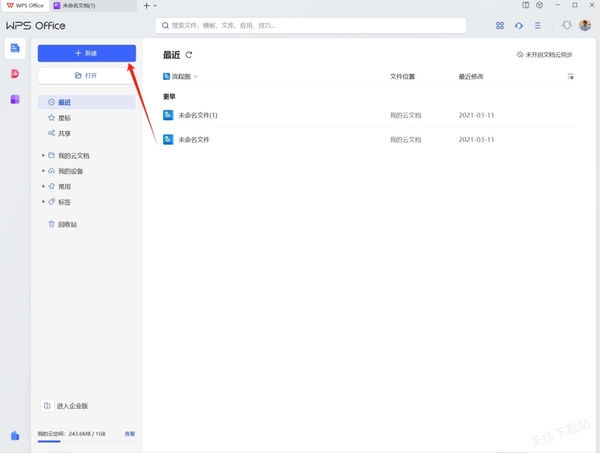The width and height of the screenshot is (600, 453).
Task: Open the 流程图 file type filter dropdown
Action: (x=181, y=76)
